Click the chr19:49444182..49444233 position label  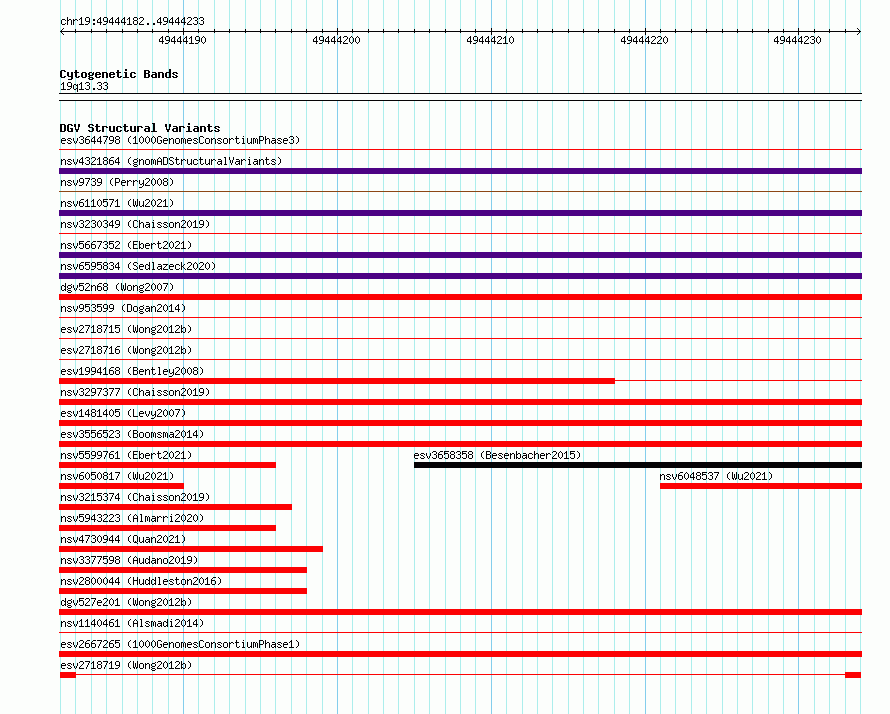click(132, 22)
